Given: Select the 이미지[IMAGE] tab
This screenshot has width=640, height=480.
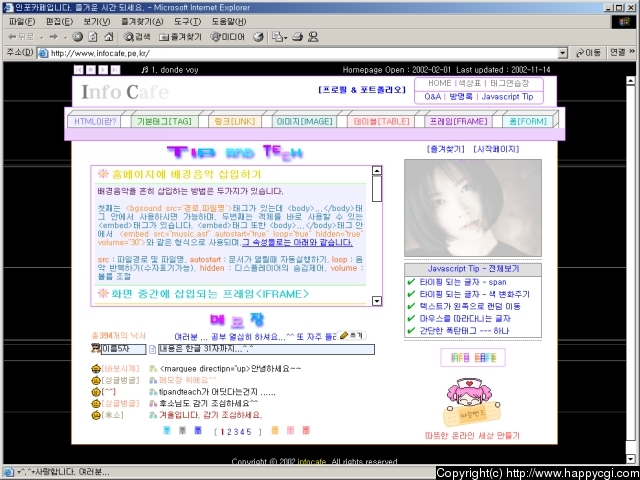Looking at the screenshot, I should pyautogui.click(x=304, y=122).
